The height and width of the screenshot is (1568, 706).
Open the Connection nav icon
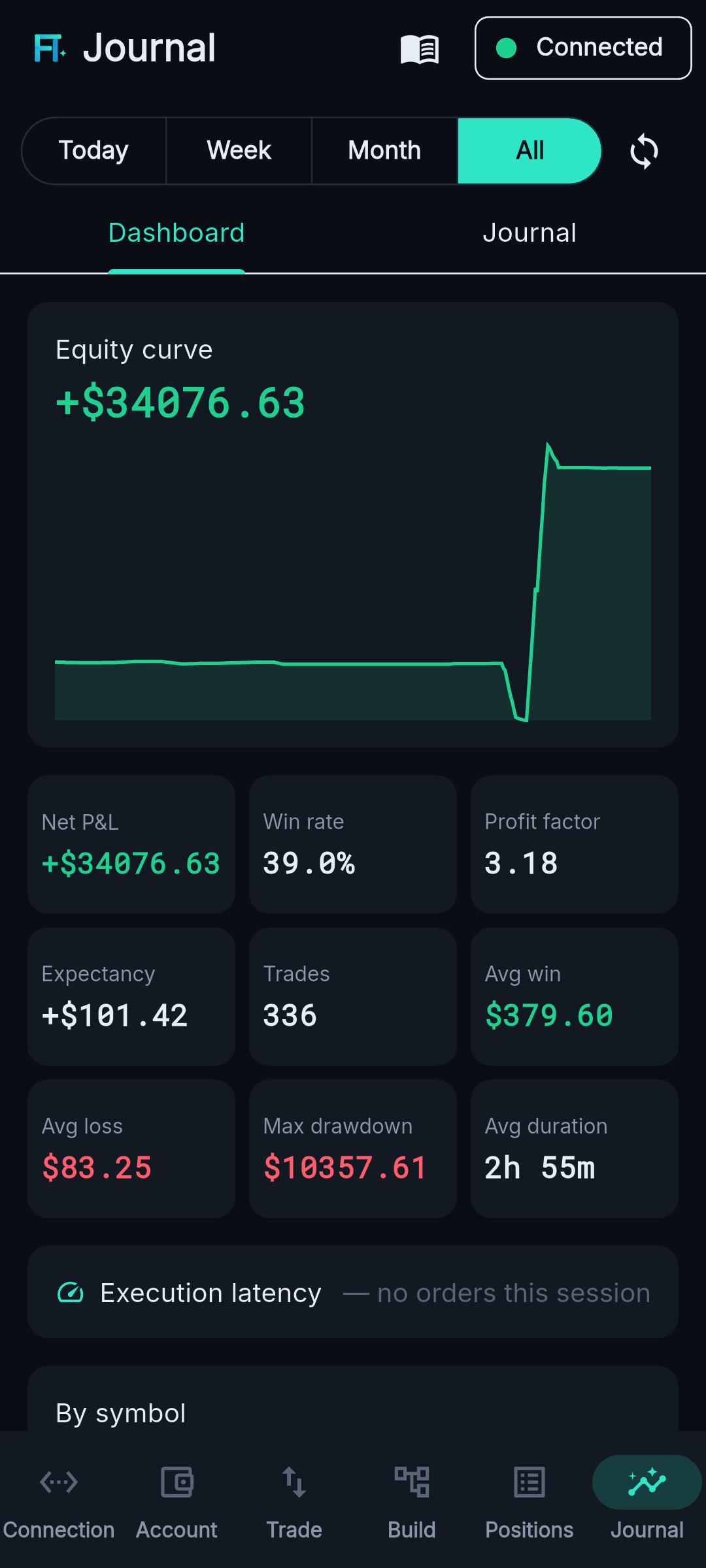tap(59, 1482)
